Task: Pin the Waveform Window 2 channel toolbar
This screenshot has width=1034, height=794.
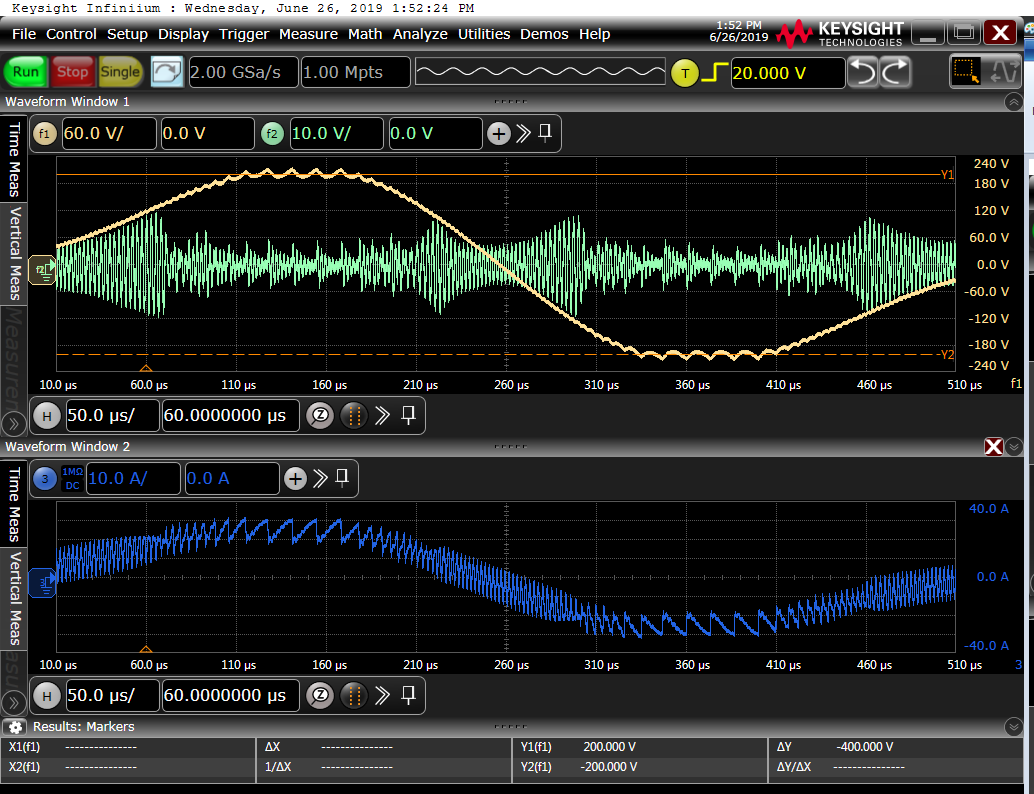Action: point(341,478)
